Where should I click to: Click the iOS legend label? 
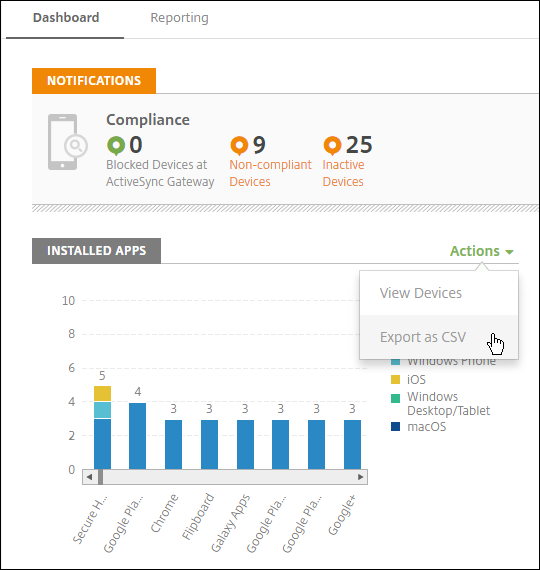coord(416,380)
